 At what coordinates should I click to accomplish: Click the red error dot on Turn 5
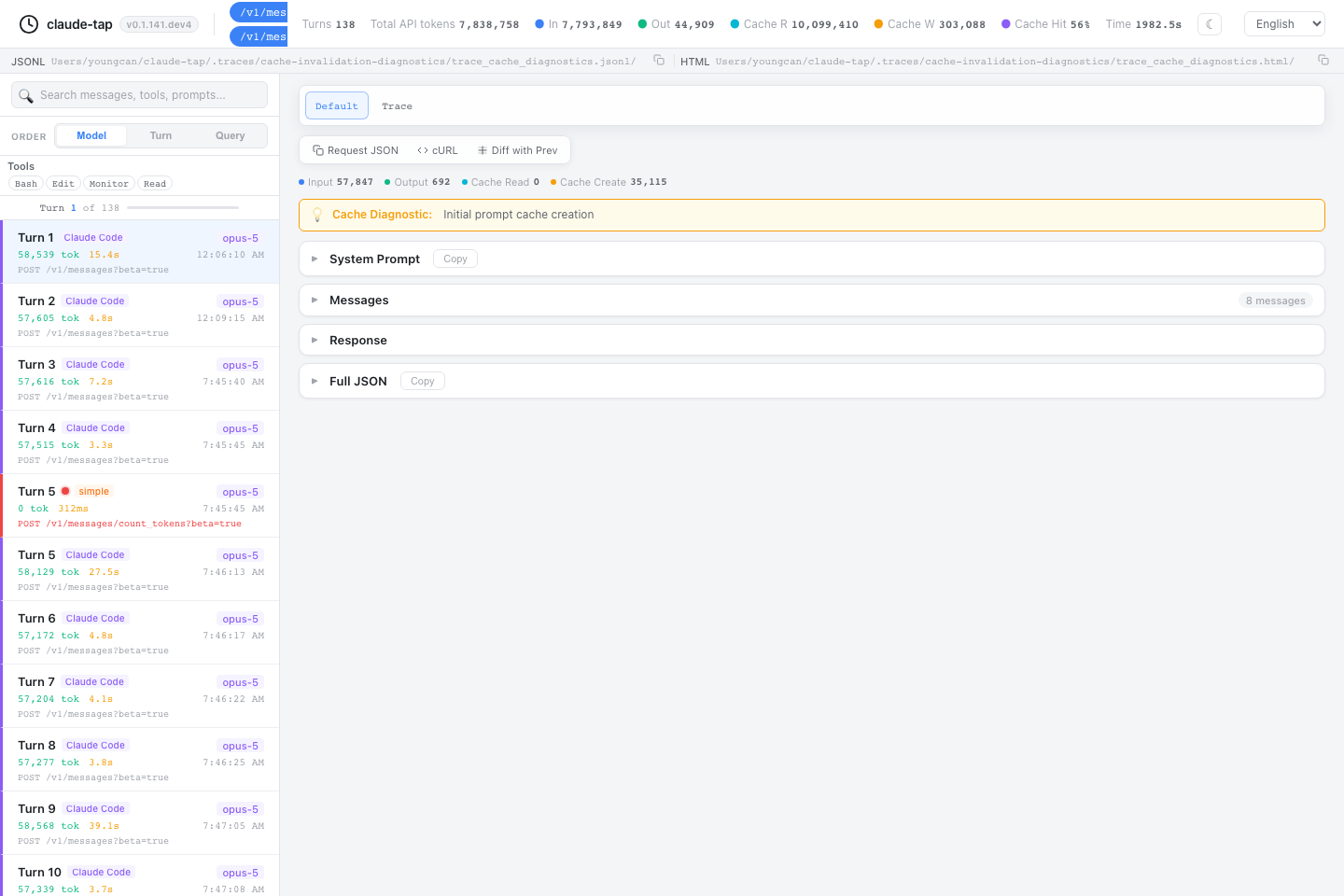(x=65, y=491)
